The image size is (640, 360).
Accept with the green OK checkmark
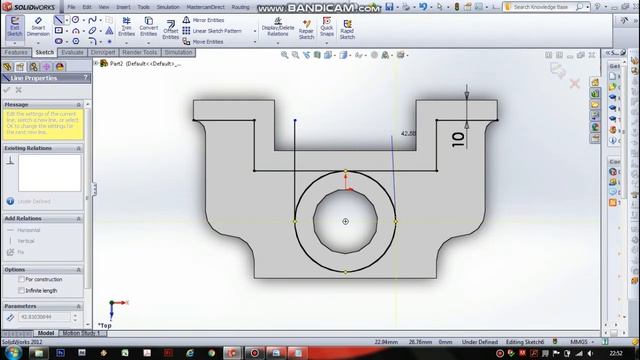click(x=7, y=90)
